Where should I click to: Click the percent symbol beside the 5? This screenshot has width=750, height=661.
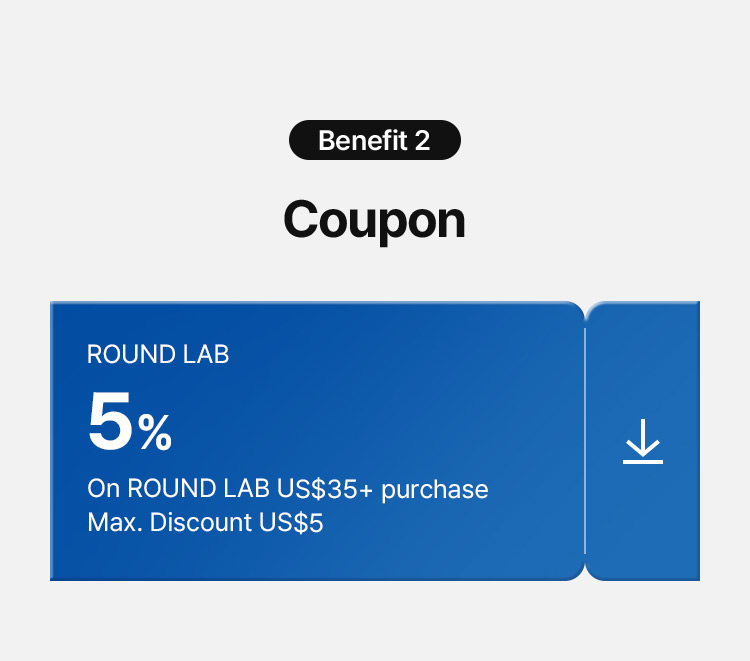point(155,433)
